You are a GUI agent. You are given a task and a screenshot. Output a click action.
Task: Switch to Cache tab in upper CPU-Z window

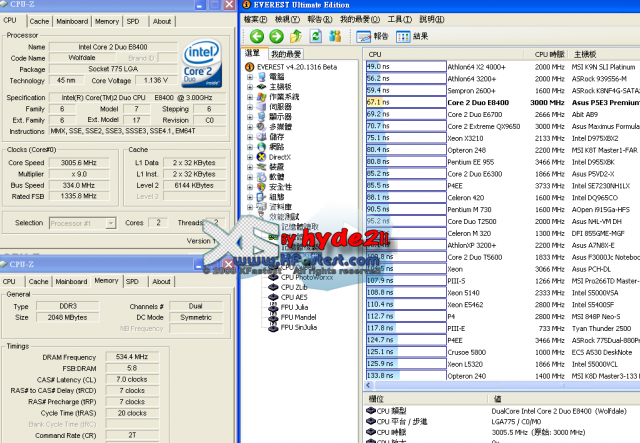click(39, 21)
